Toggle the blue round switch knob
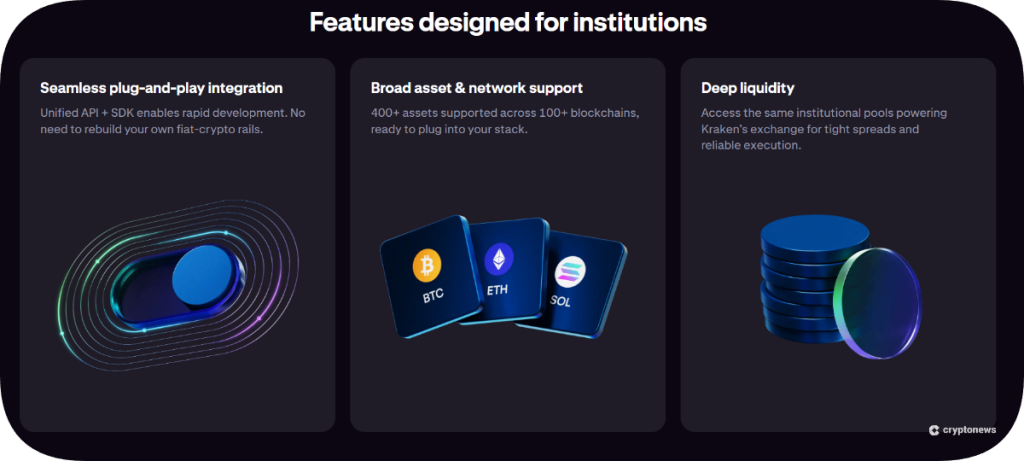 point(205,279)
